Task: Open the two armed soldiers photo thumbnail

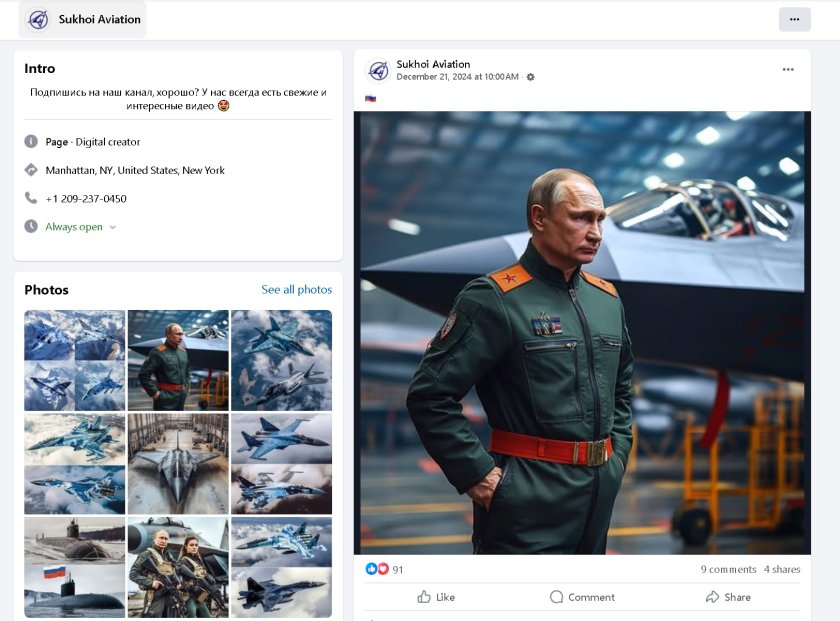Action: pos(178,567)
